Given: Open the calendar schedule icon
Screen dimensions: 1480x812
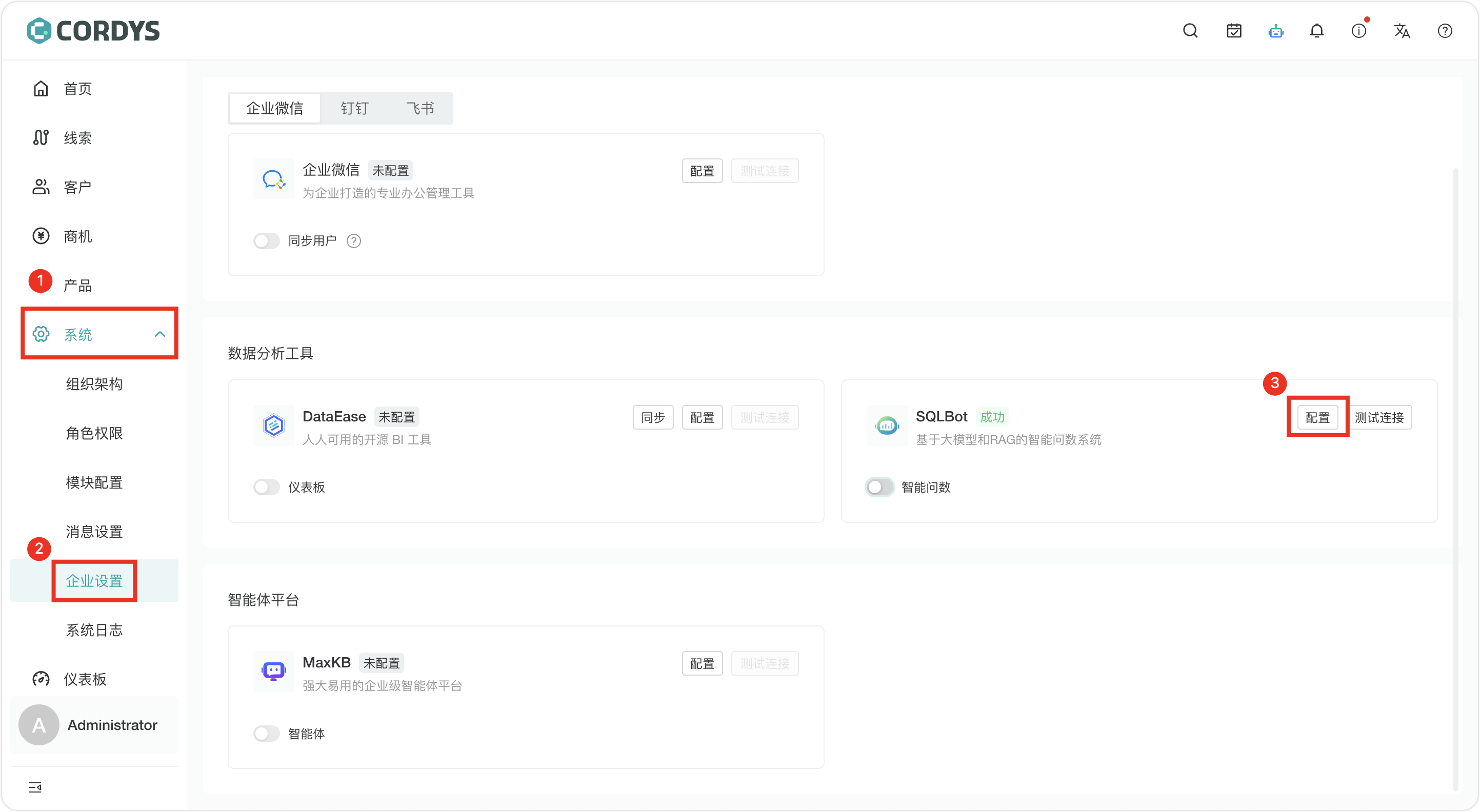Looking at the screenshot, I should 1233,31.
